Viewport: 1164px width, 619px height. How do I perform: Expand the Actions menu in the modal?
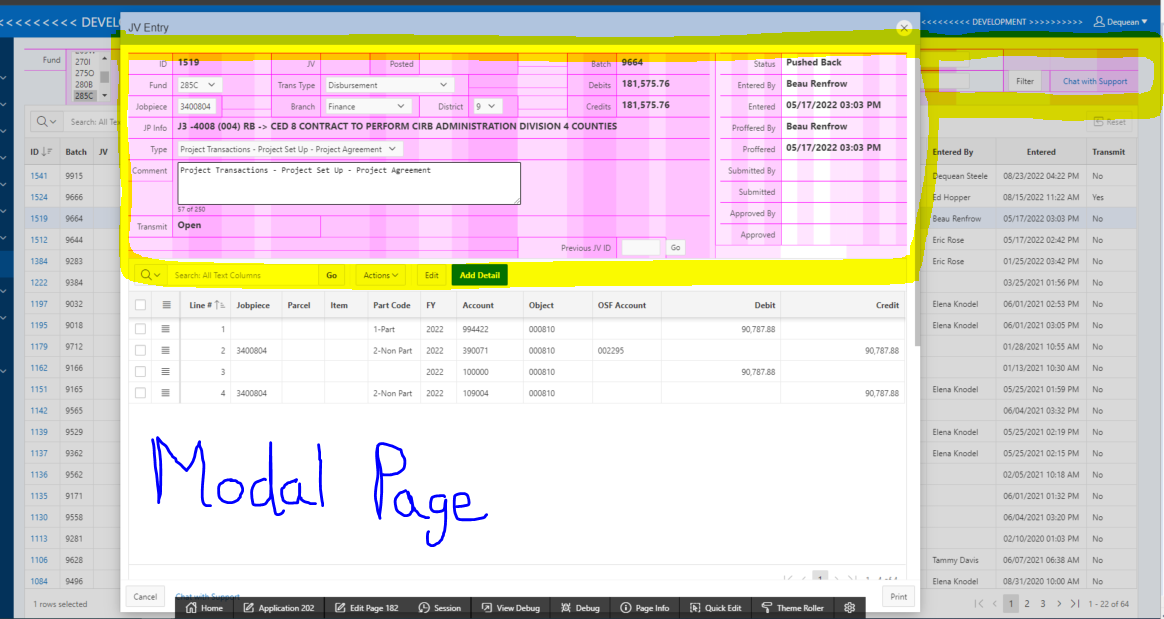click(380, 275)
